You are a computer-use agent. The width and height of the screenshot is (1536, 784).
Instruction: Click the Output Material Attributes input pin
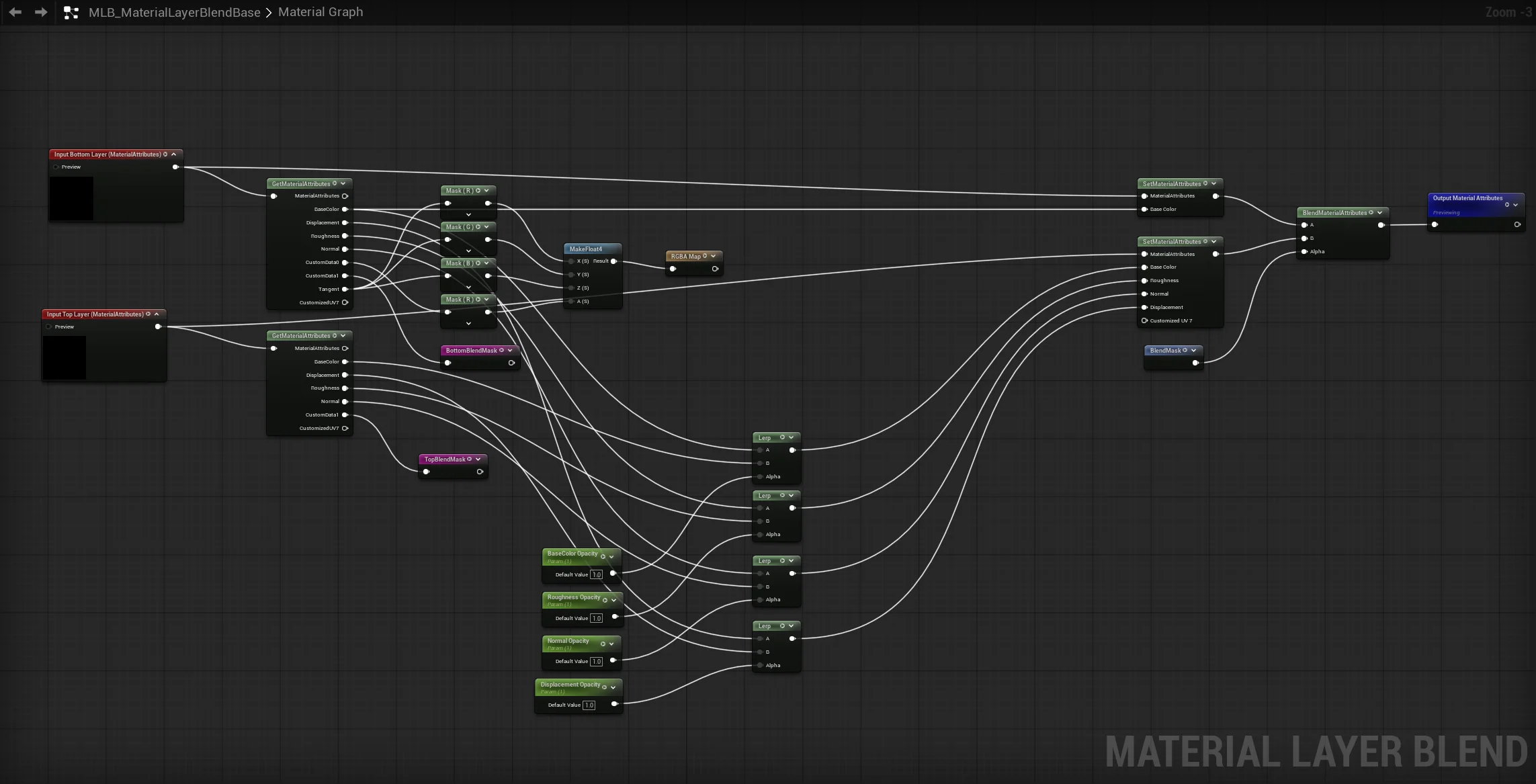click(1435, 225)
